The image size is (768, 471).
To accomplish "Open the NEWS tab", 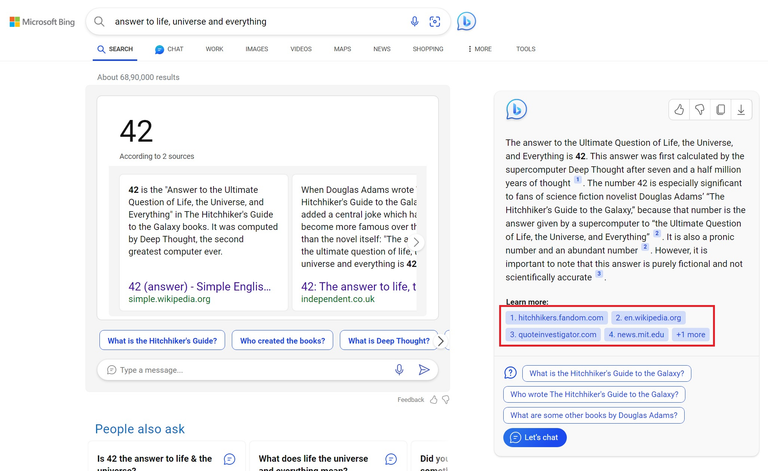I will point(382,49).
